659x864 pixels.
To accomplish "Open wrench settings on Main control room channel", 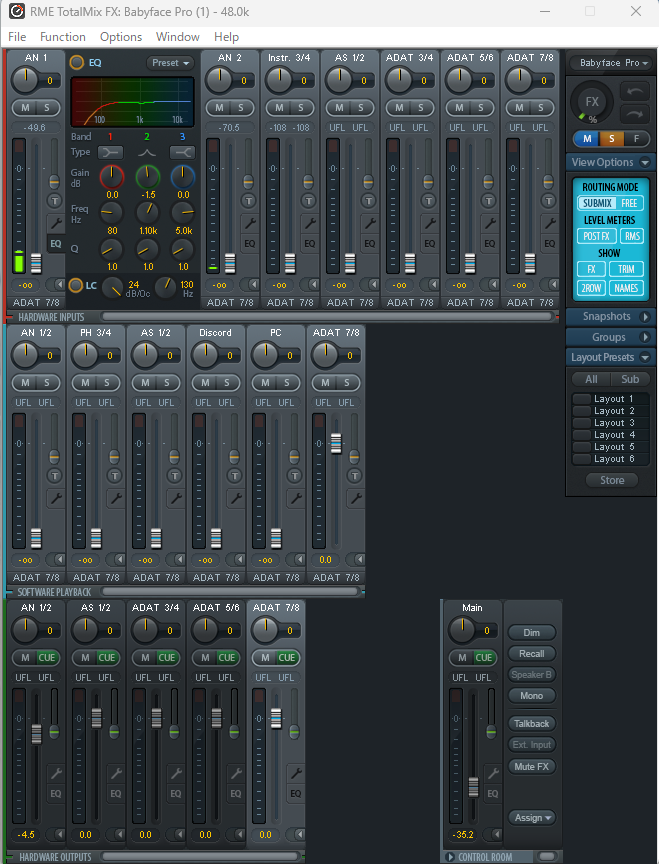I will coord(493,773).
